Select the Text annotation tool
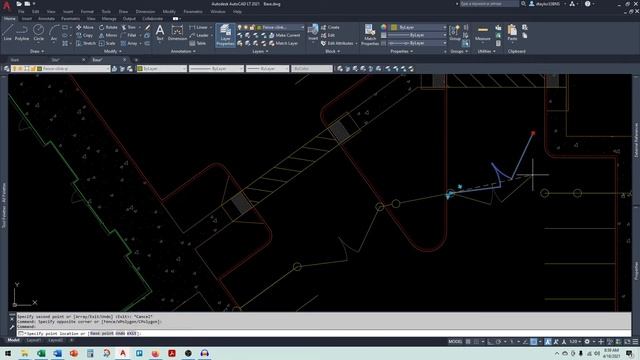The image size is (640, 360). pos(160,33)
